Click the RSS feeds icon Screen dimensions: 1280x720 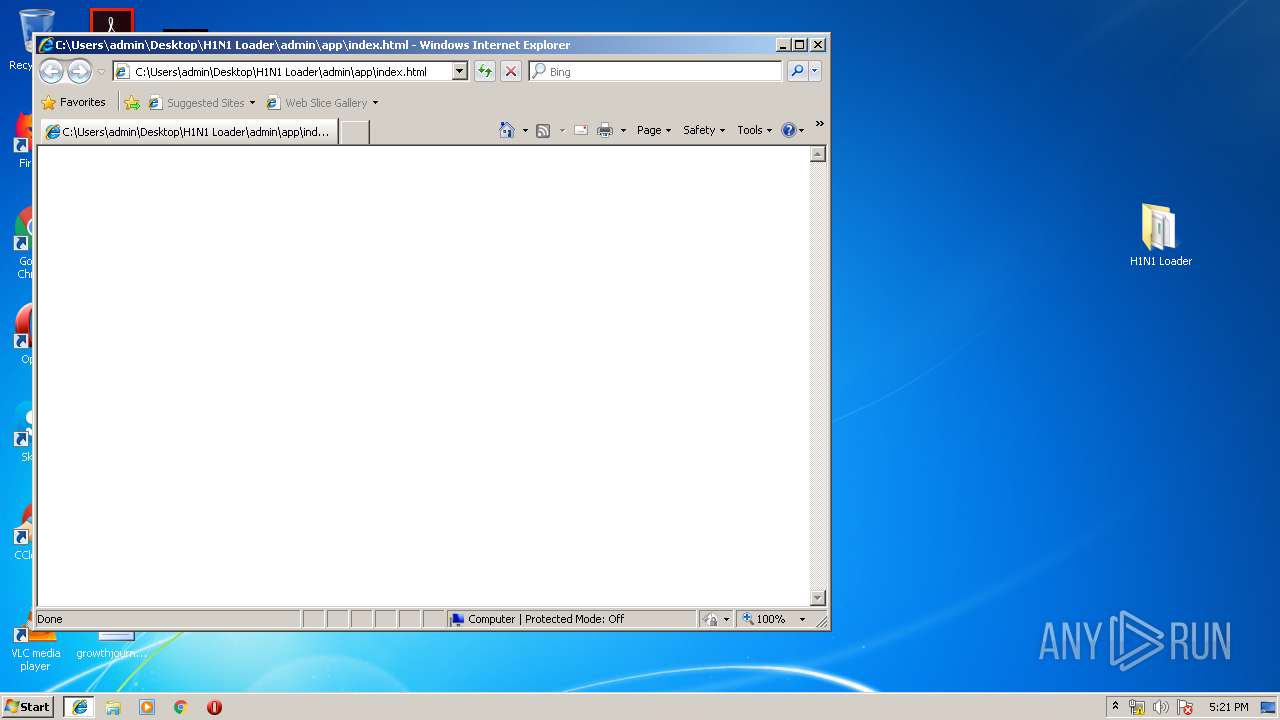click(543, 131)
